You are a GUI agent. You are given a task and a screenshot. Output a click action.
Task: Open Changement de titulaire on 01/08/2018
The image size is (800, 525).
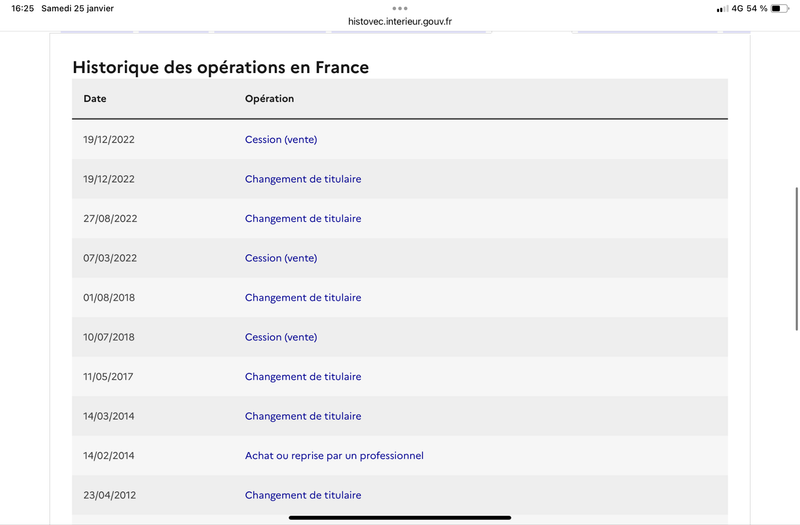point(303,297)
